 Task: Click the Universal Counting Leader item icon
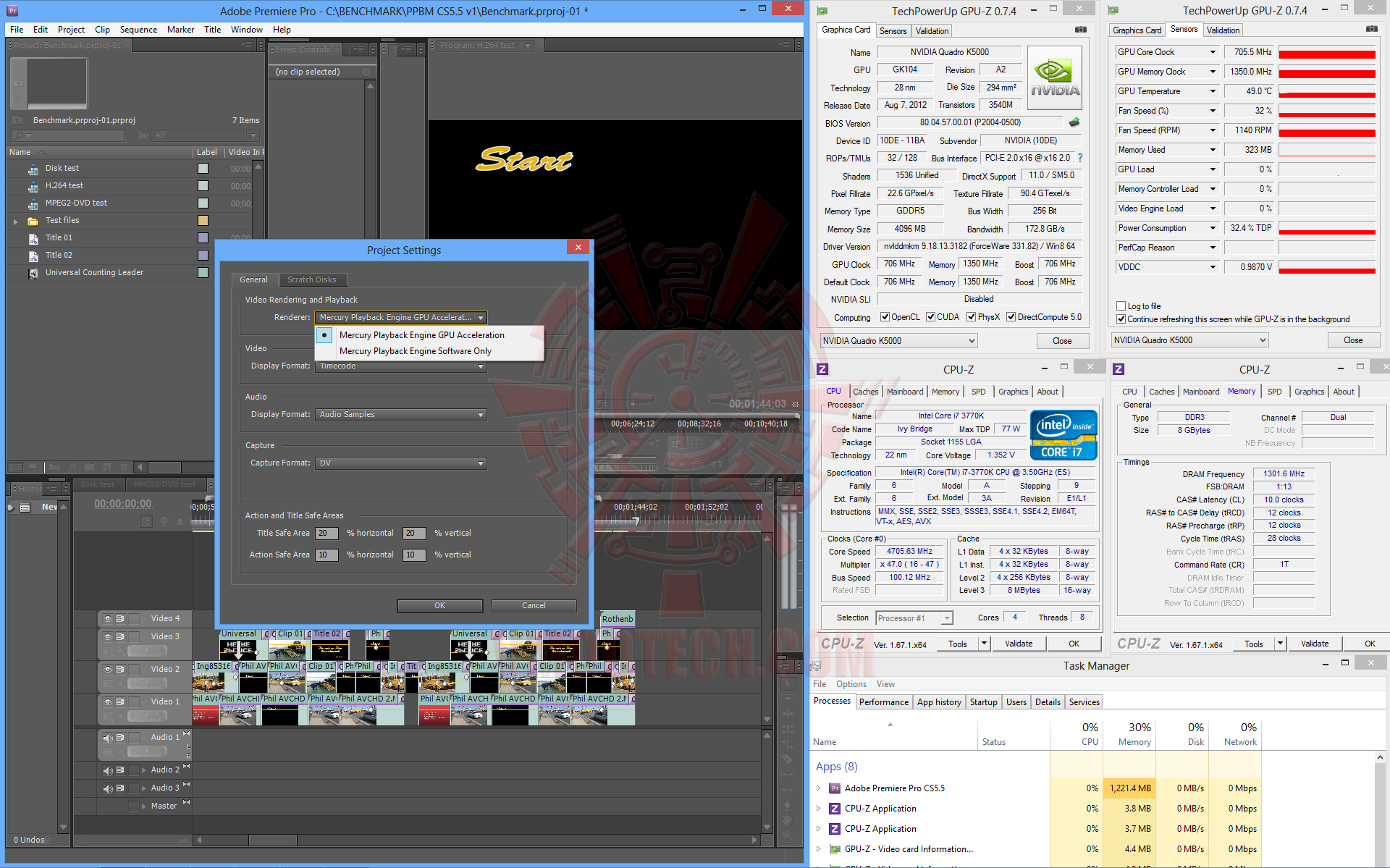(33, 273)
